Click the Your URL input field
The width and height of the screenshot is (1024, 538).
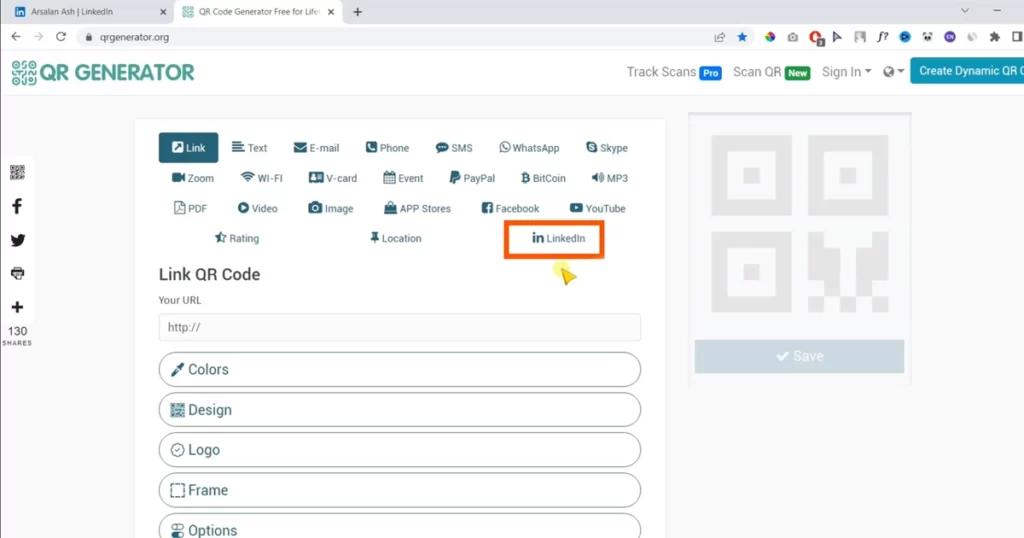400,327
